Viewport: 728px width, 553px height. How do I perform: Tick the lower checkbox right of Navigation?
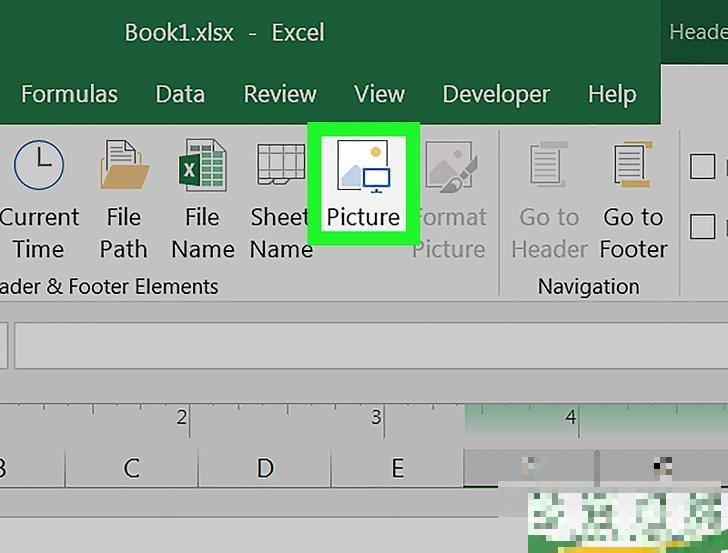pos(703,226)
